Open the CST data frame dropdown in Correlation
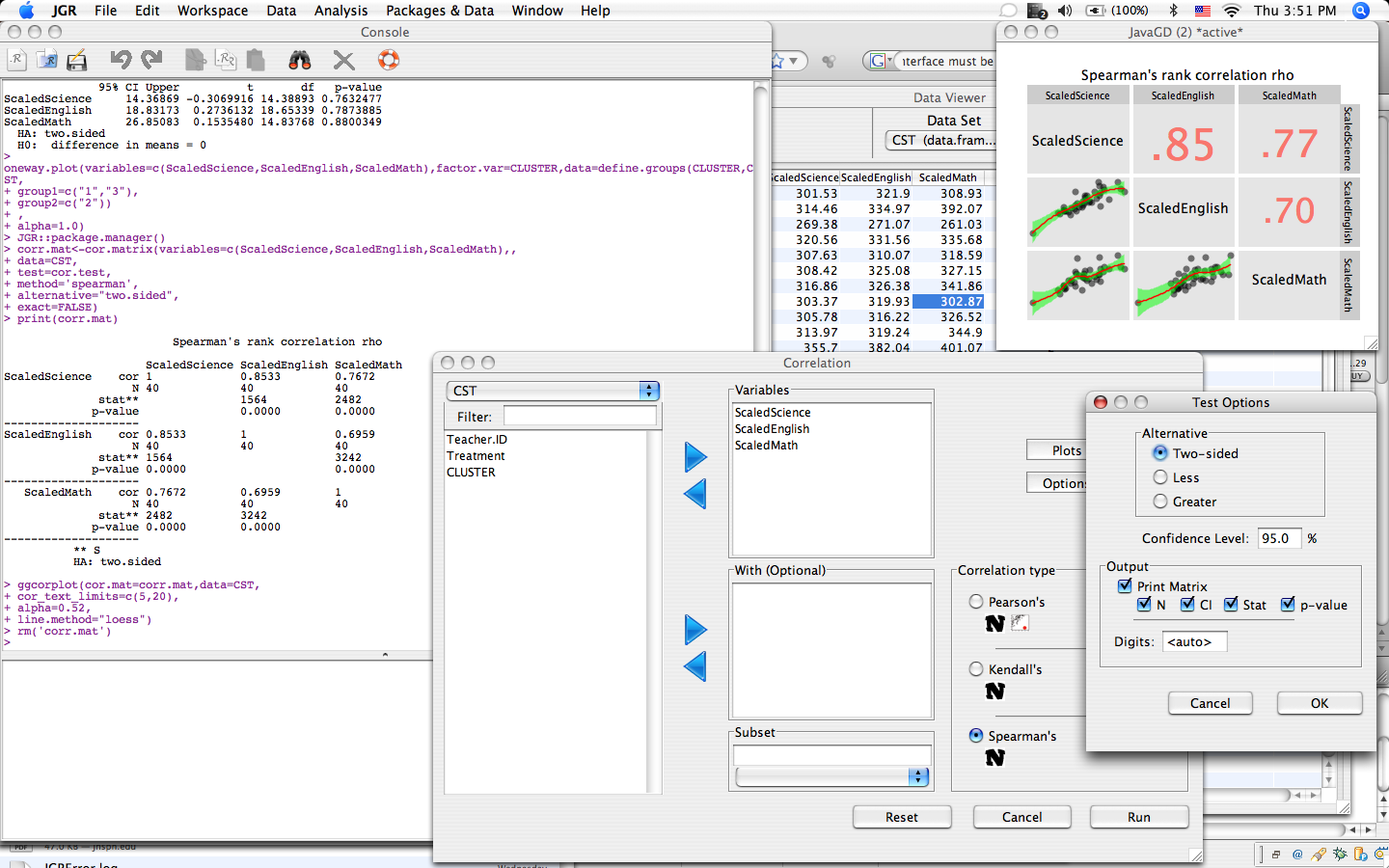The image size is (1389, 868). tap(554, 391)
